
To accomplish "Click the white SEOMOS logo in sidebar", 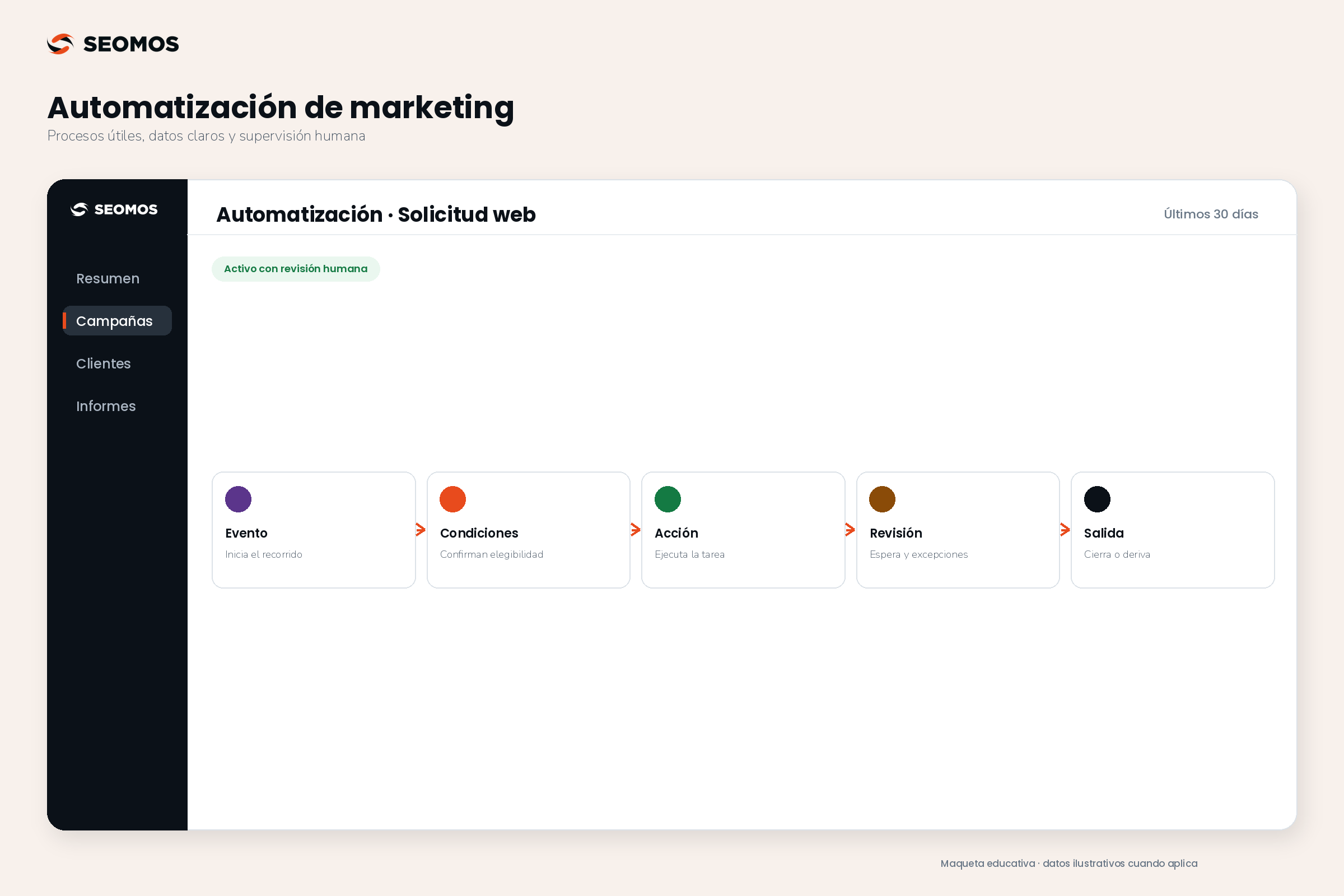I will [114, 209].
